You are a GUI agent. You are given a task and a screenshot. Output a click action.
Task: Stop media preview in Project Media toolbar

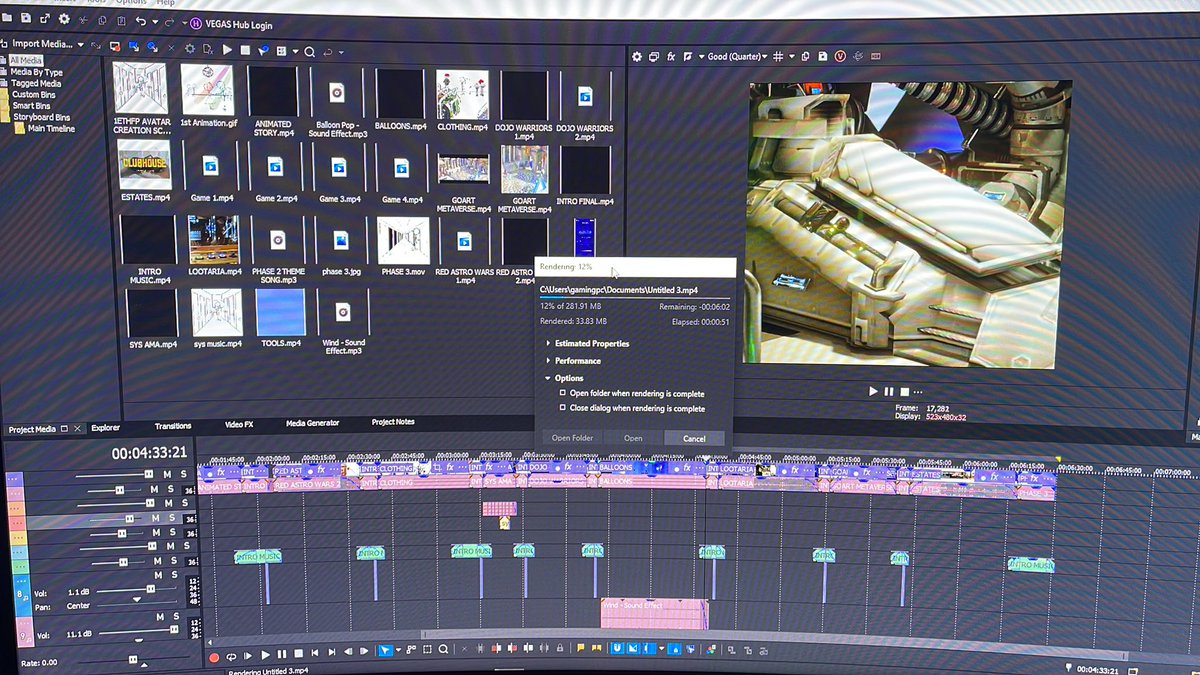[245, 50]
